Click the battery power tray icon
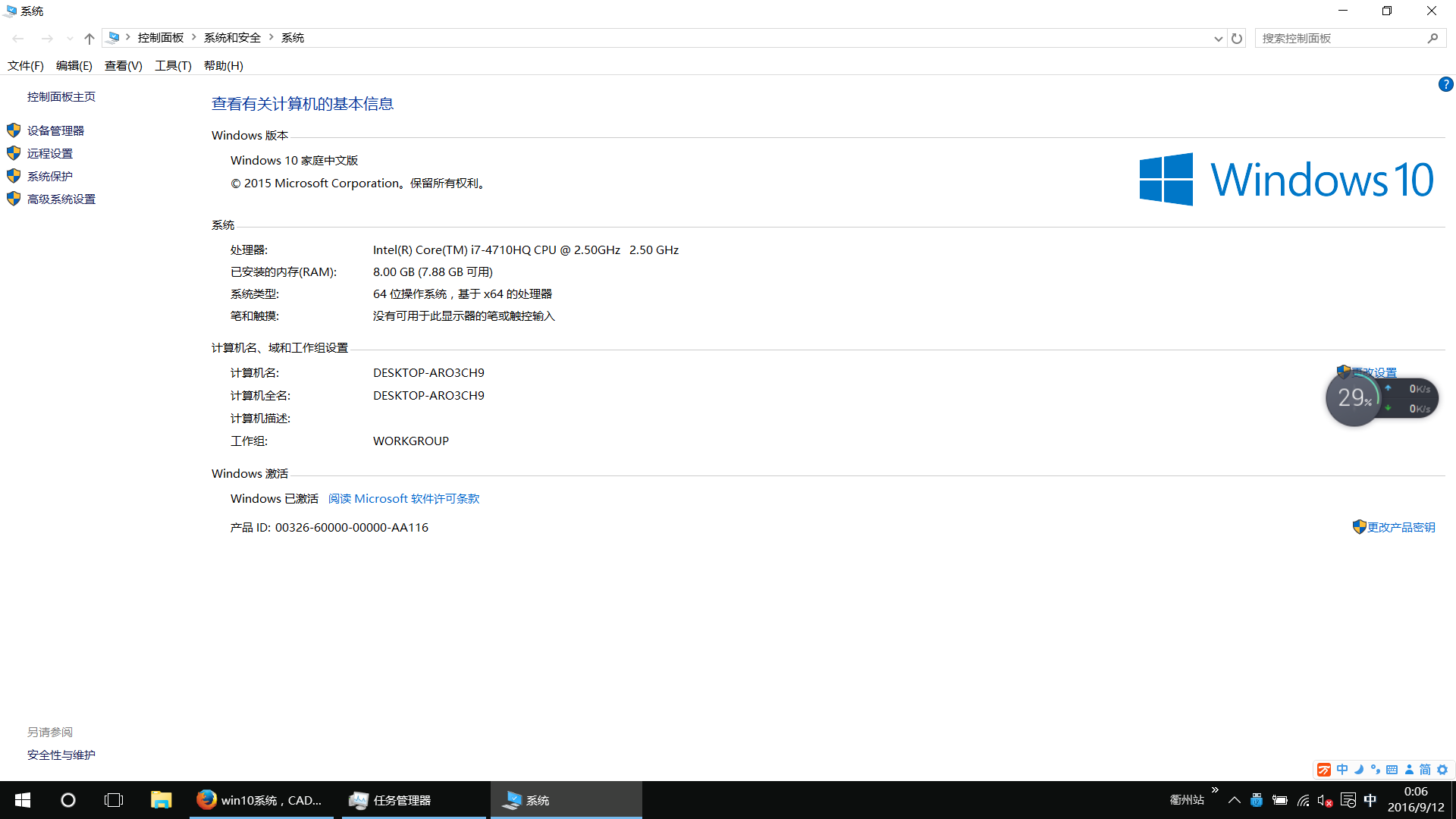The width and height of the screenshot is (1456, 819). pyautogui.click(x=1280, y=800)
